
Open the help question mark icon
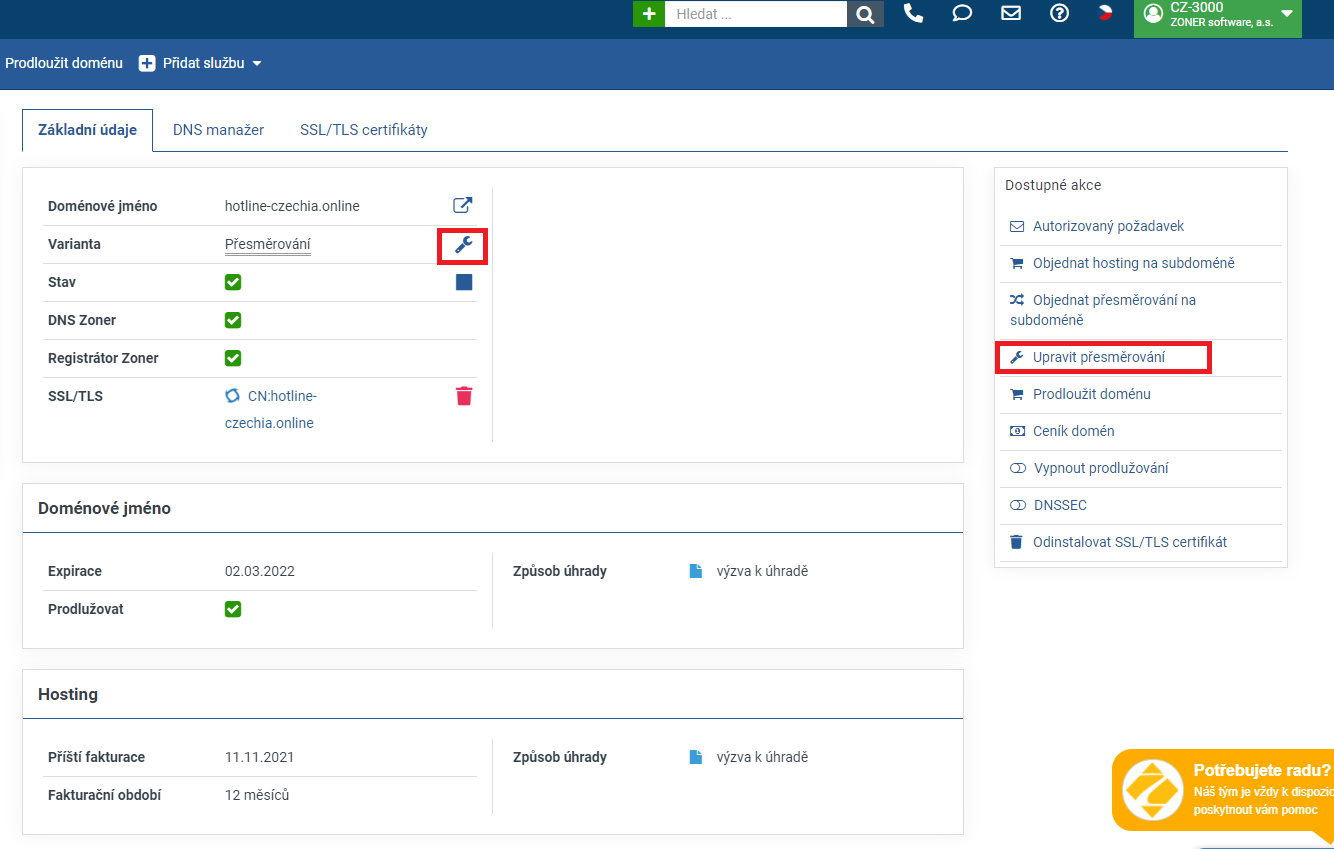(1060, 13)
